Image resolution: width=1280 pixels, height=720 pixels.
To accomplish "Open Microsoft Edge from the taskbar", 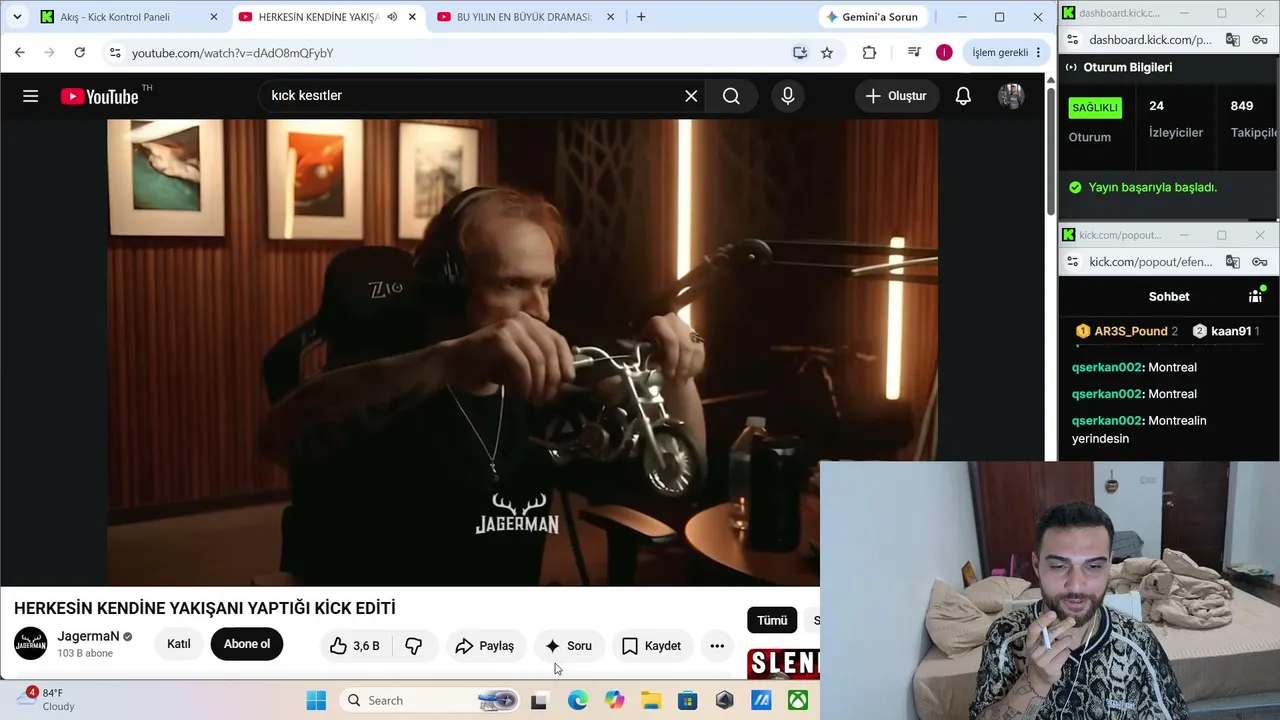I will (x=578, y=701).
